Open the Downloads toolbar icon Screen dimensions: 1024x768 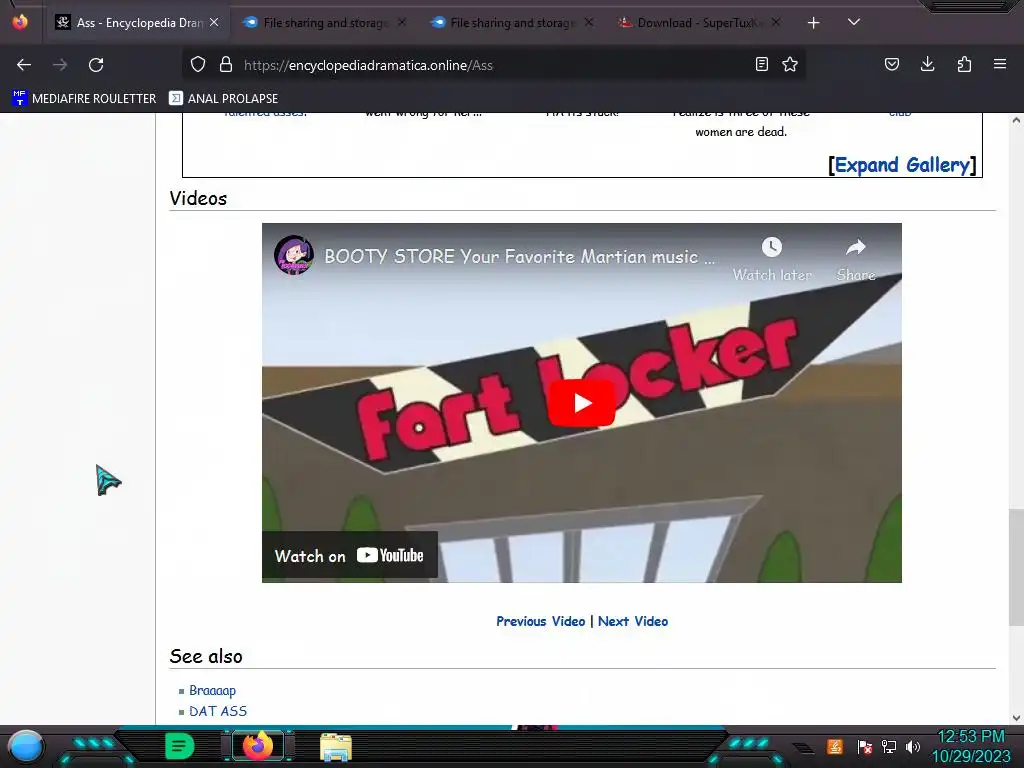(927, 64)
